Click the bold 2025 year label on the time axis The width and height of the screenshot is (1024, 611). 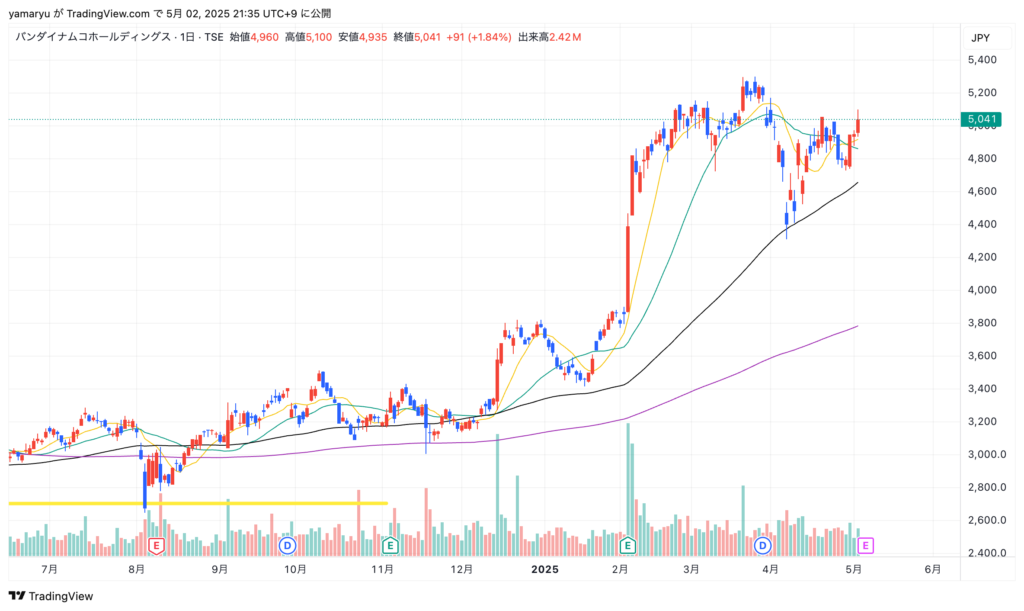[545, 569]
